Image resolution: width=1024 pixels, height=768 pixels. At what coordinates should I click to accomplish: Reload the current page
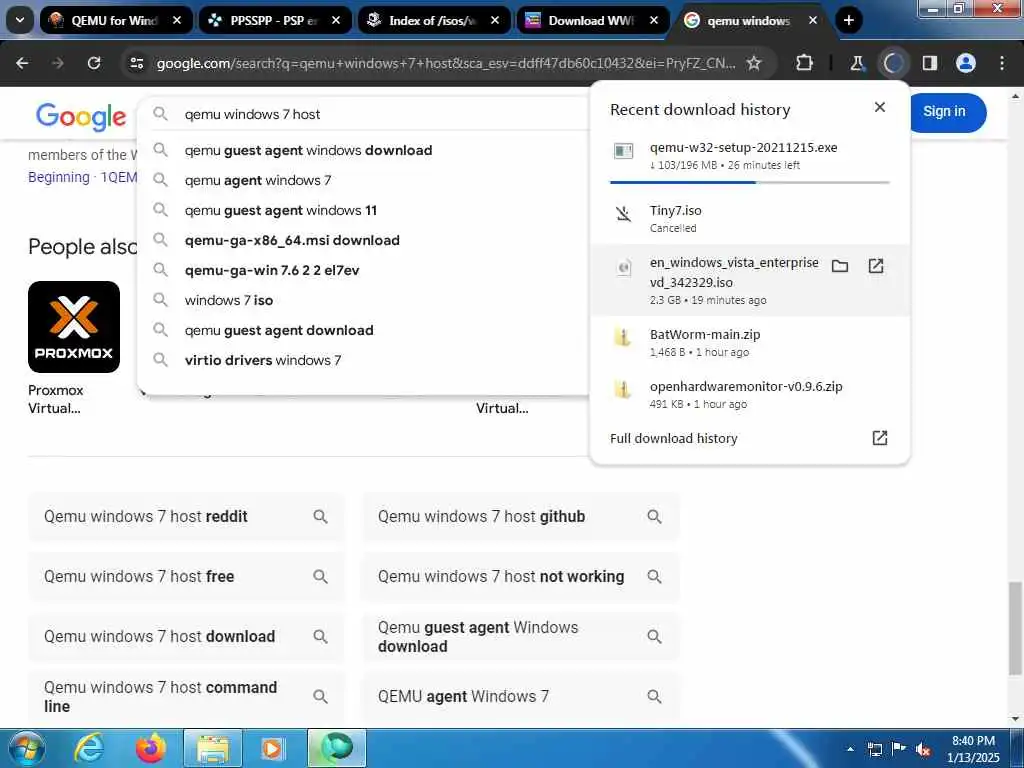coord(94,63)
